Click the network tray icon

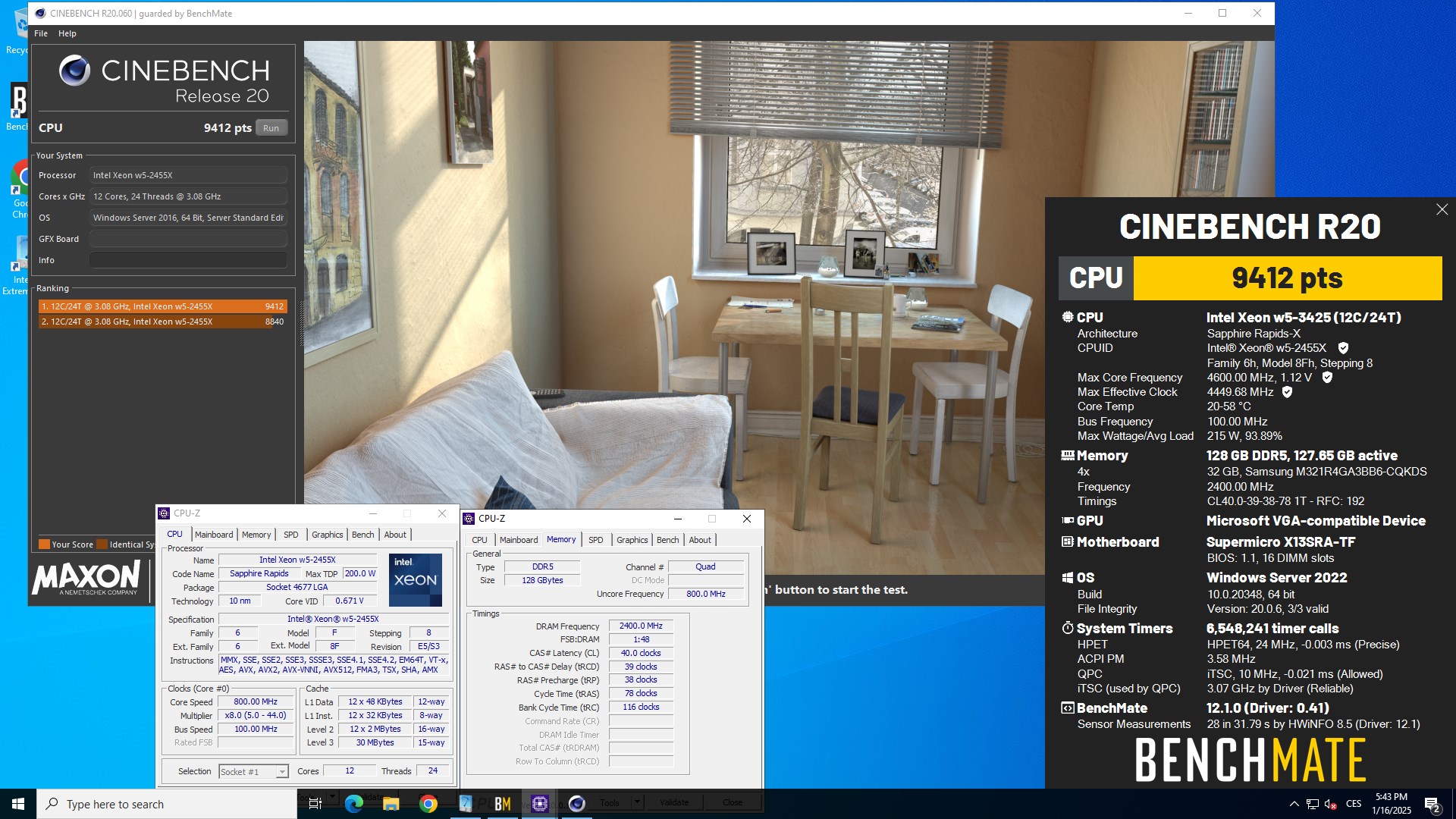point(1312,804)
